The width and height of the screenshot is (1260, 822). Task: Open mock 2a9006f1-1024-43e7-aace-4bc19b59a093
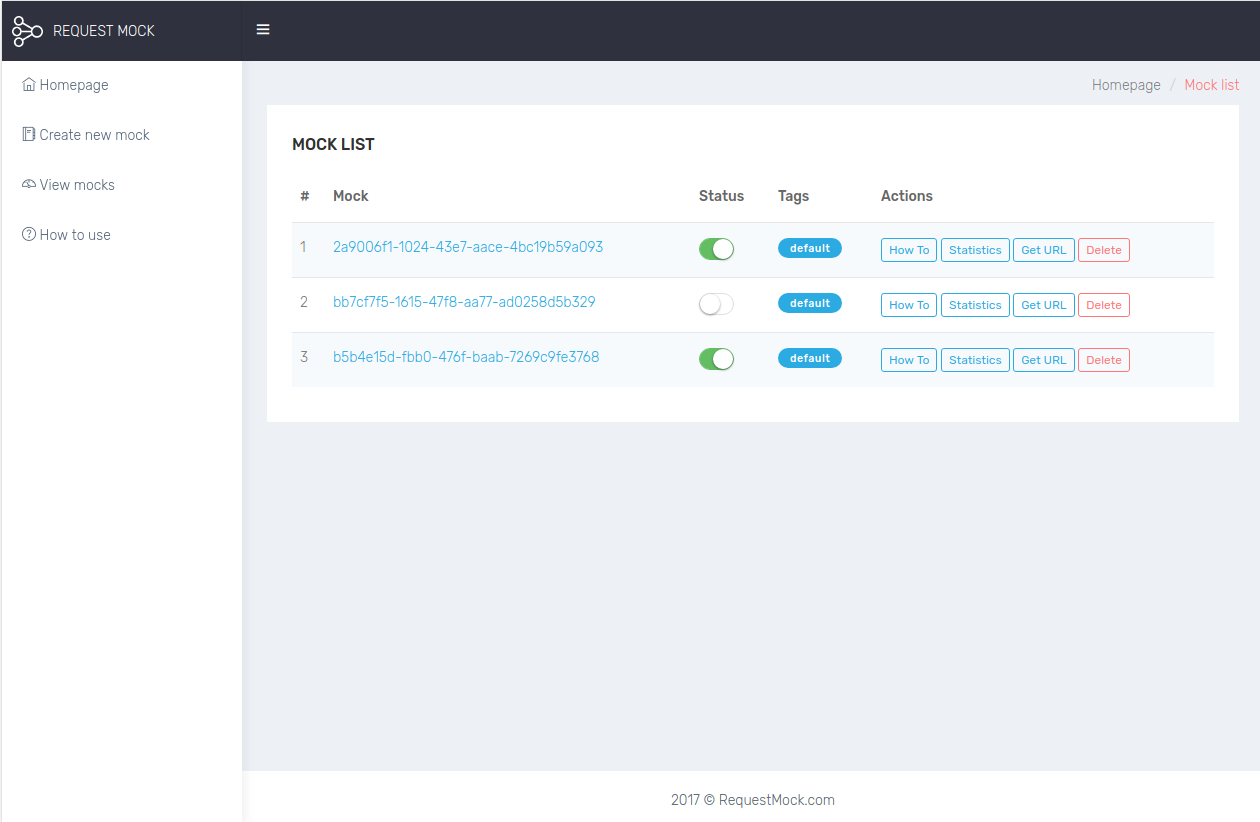click(x=468, y=247)
